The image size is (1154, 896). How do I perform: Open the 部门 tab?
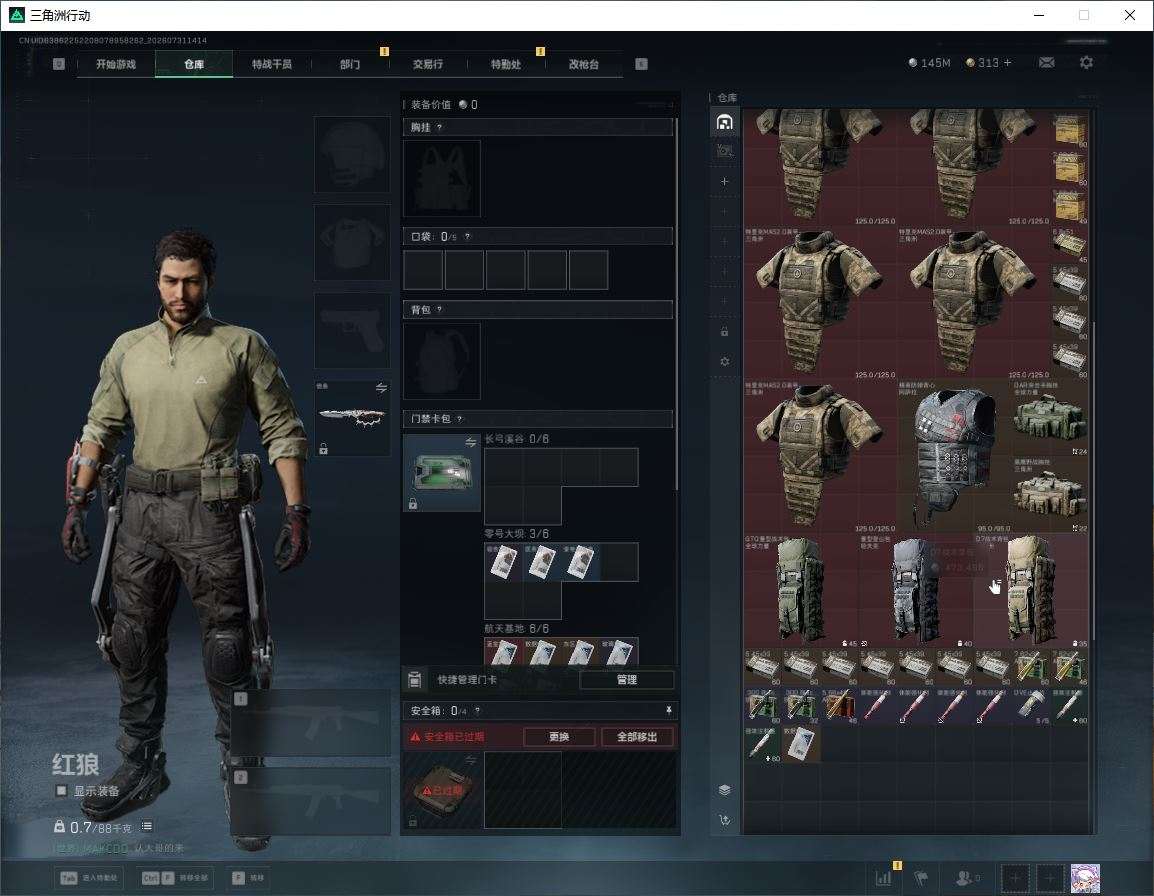(350, 64)
